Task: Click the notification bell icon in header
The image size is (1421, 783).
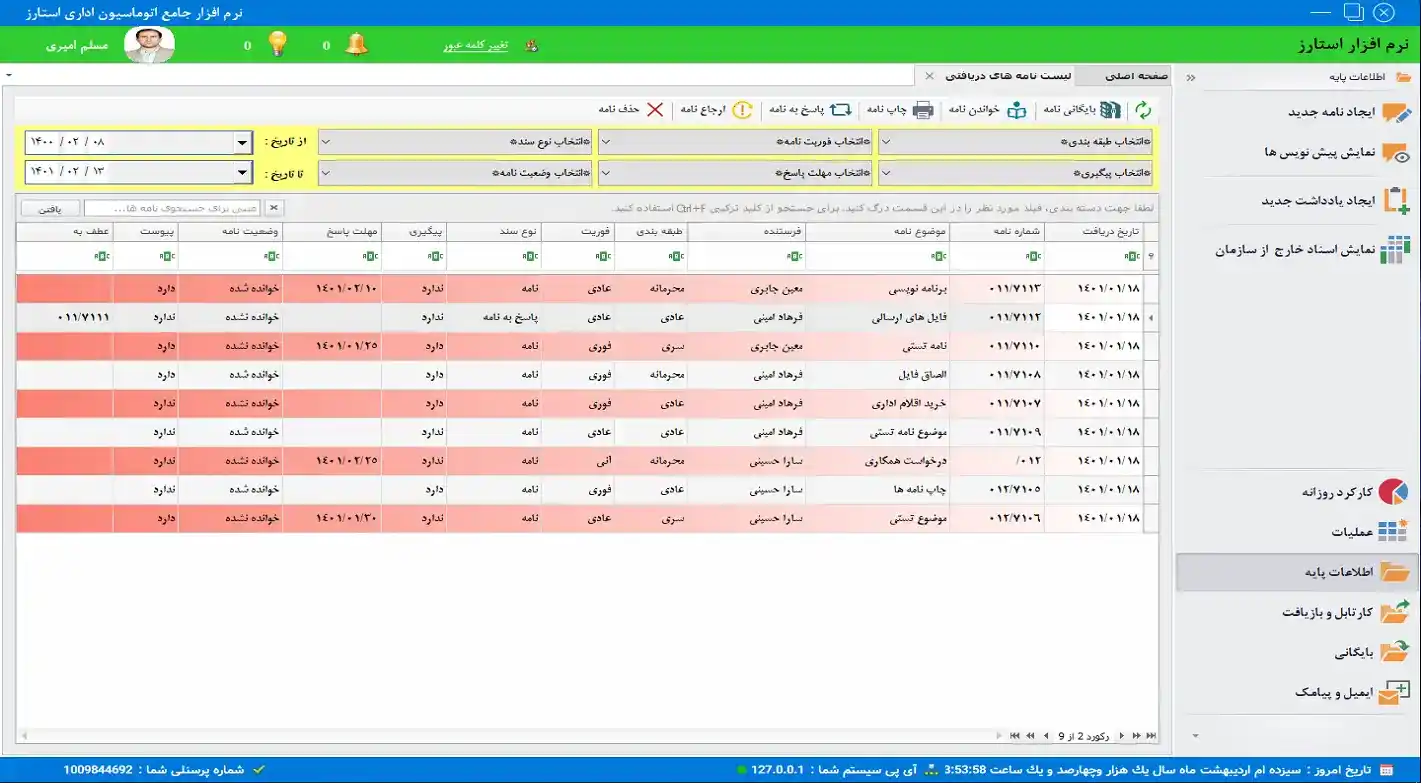Action: pos(356,45)
